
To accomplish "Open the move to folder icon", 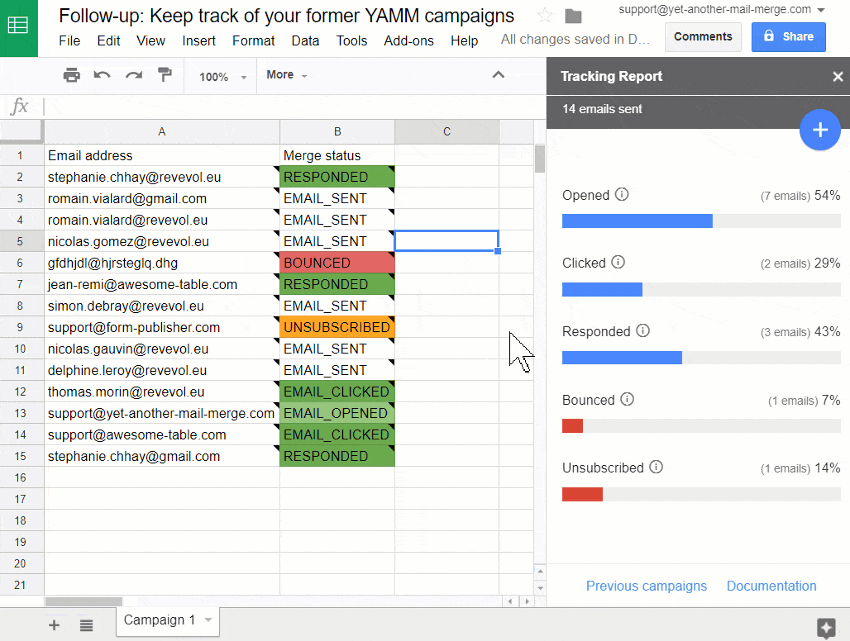I will point(573,16).
